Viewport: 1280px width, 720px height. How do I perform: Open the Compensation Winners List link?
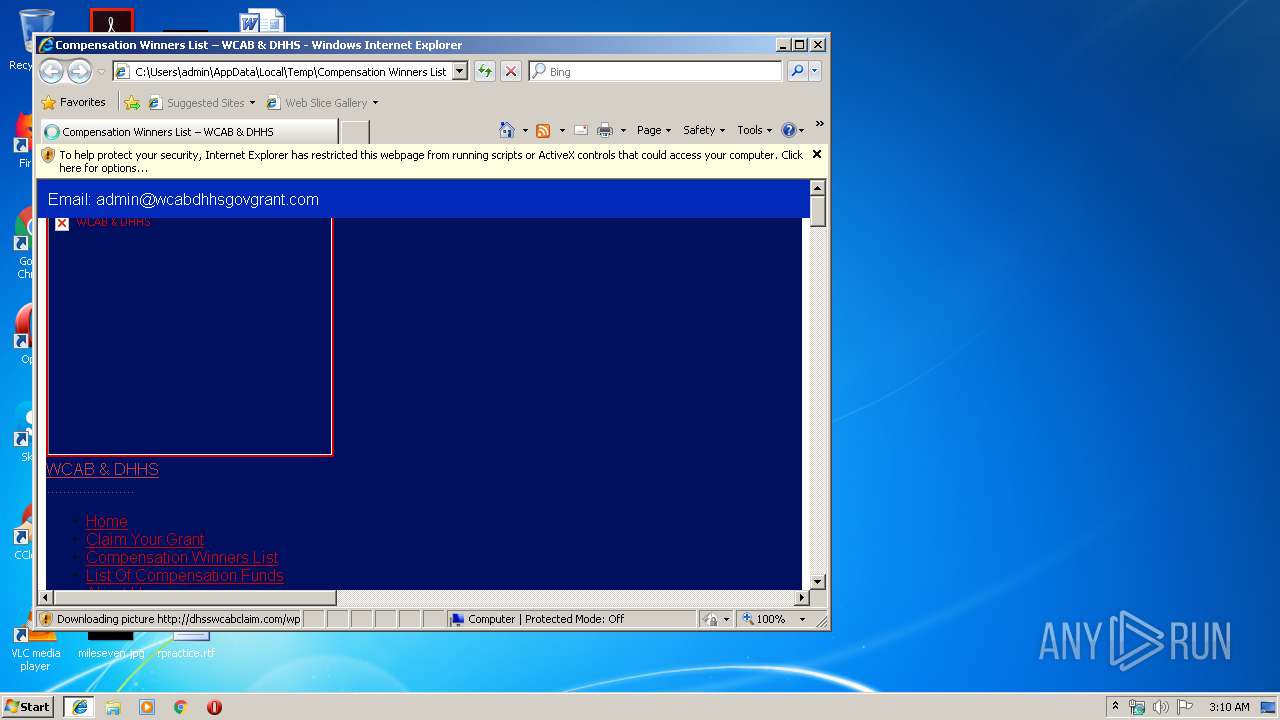click(182, 557)
